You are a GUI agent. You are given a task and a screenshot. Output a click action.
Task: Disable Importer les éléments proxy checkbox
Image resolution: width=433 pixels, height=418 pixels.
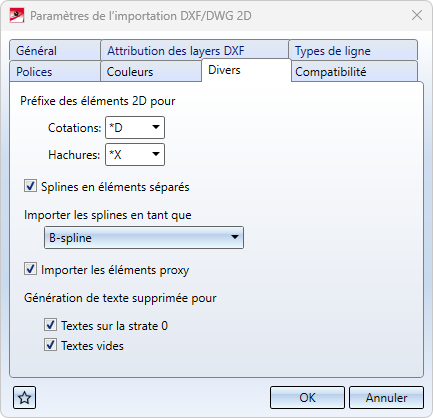pyautogui.click(x=30, y=269)
